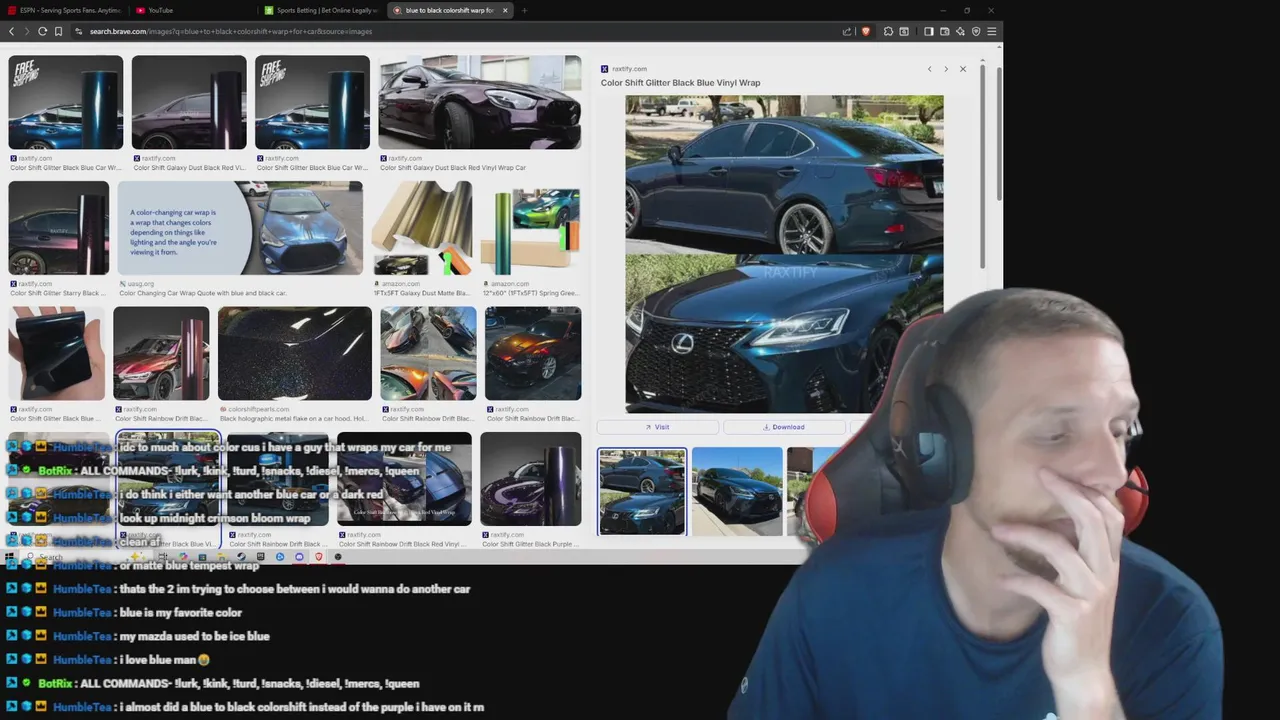The image size is (1280, 720).
Task: Click the bottom BotRix ALL COMMANDS chat message
Action: (x=249, y=684)
